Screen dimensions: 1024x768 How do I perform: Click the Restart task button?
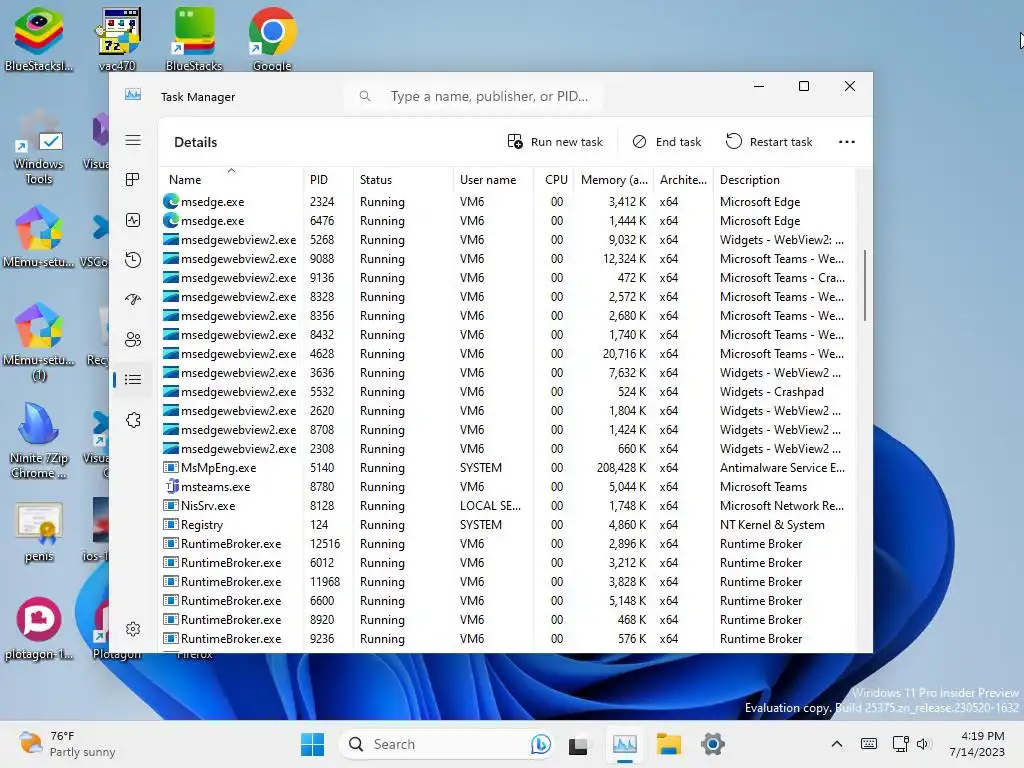769,142
